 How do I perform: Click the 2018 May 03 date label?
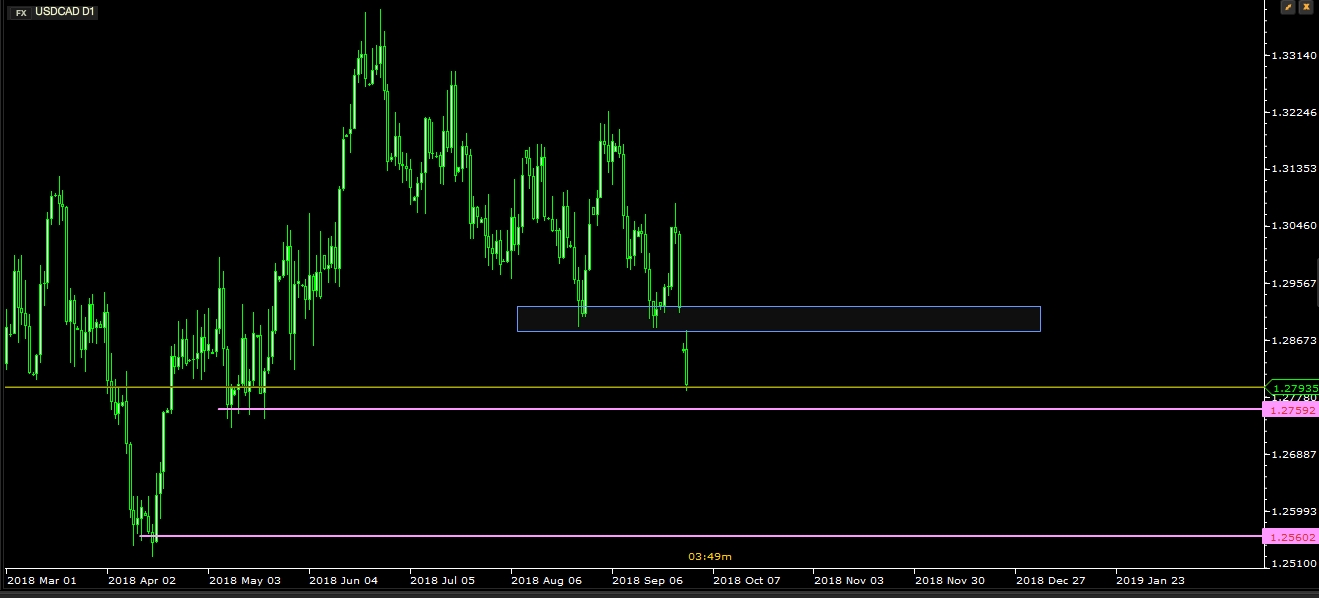(x=243, y=580)
